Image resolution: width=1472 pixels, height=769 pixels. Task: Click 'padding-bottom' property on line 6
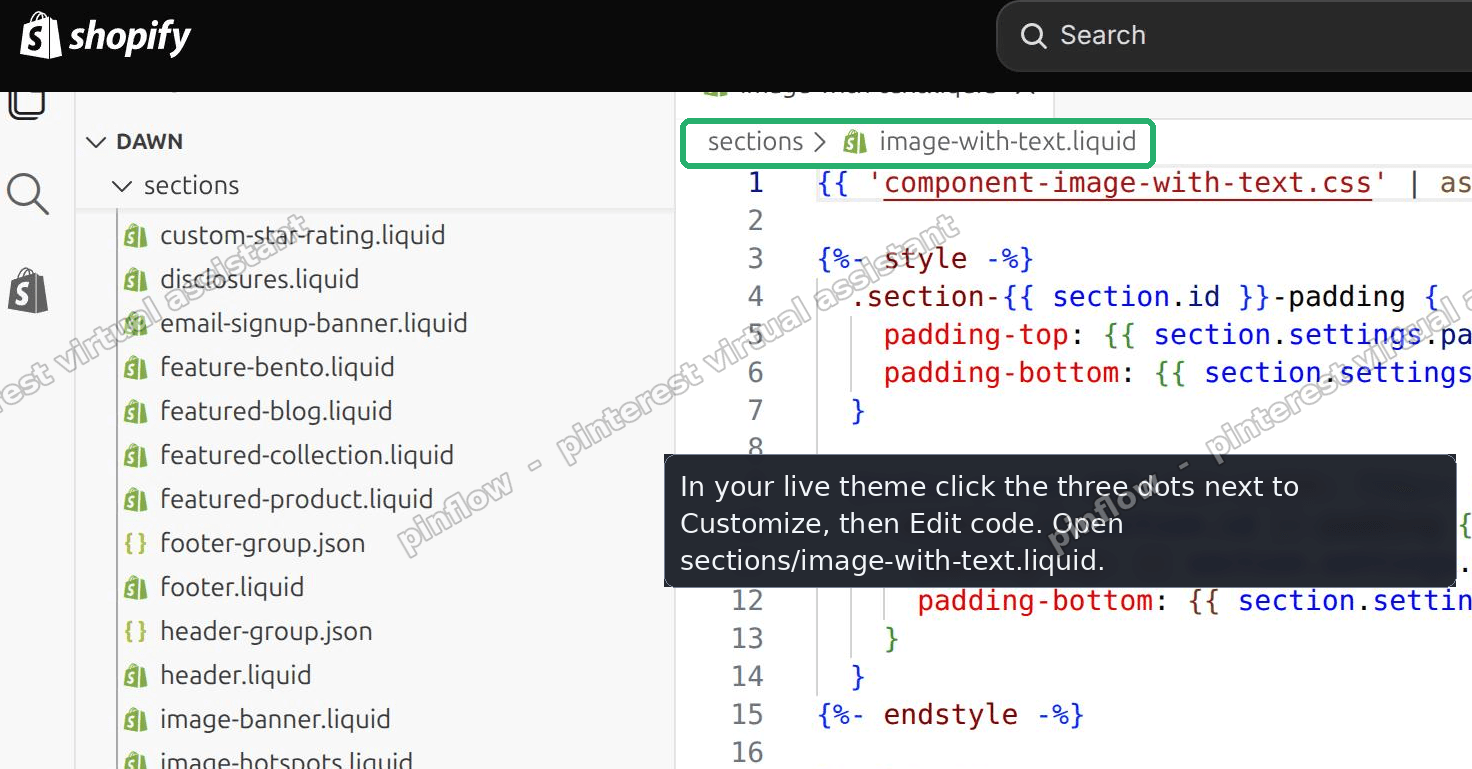coord(1001,373)
